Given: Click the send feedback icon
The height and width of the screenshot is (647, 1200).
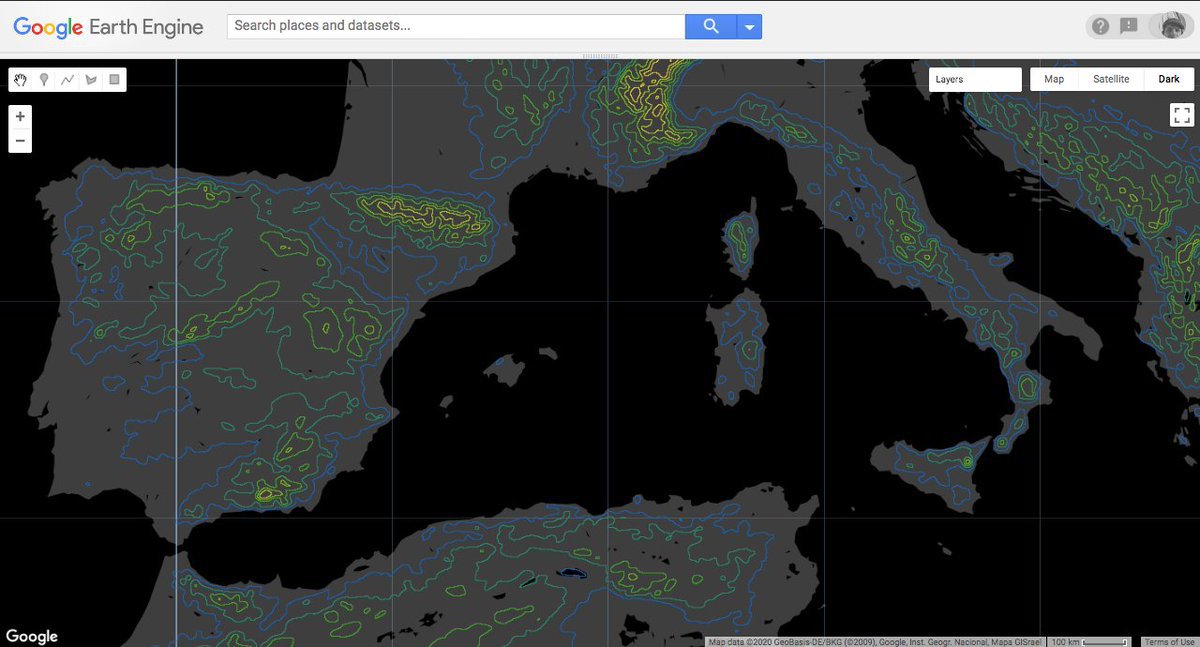Looking at the screenshot, I should [x=1129, y=27].
